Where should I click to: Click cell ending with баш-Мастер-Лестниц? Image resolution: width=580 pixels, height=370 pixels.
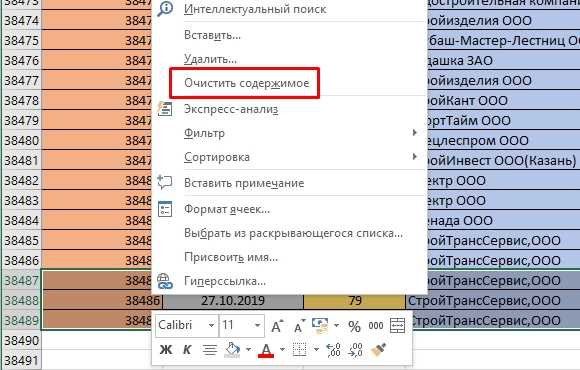[504, 40]
